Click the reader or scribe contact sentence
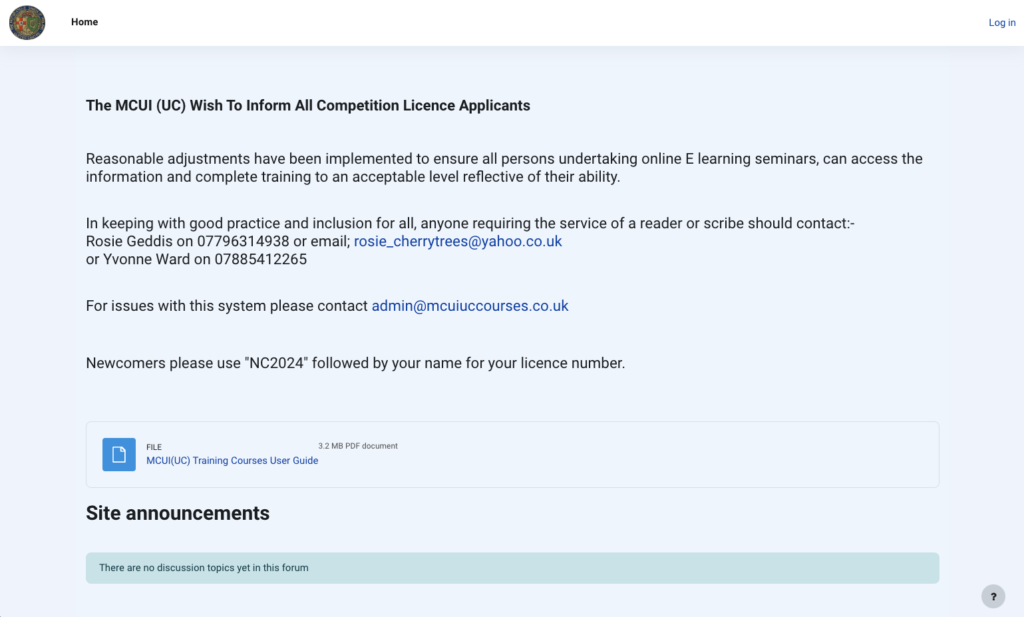Viewport: 1024px width, 617px height. (470, 223)
